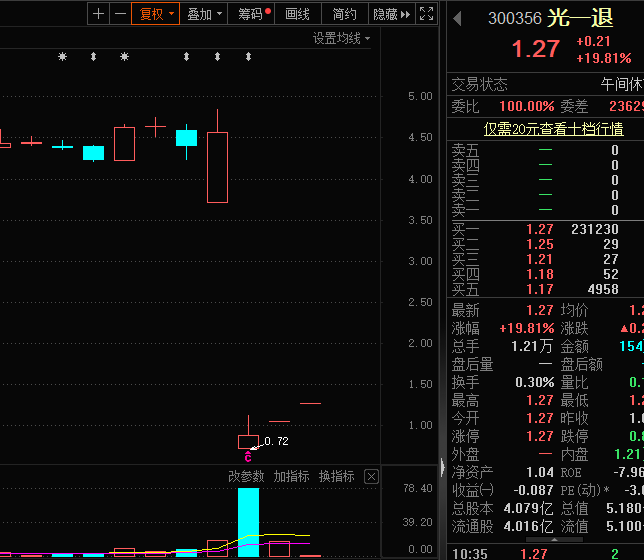This screenshot has width=644, height=560.
Task: Click the left arrow beside stock code 300356
Action: pyautogui.click(x=457, y=18)
